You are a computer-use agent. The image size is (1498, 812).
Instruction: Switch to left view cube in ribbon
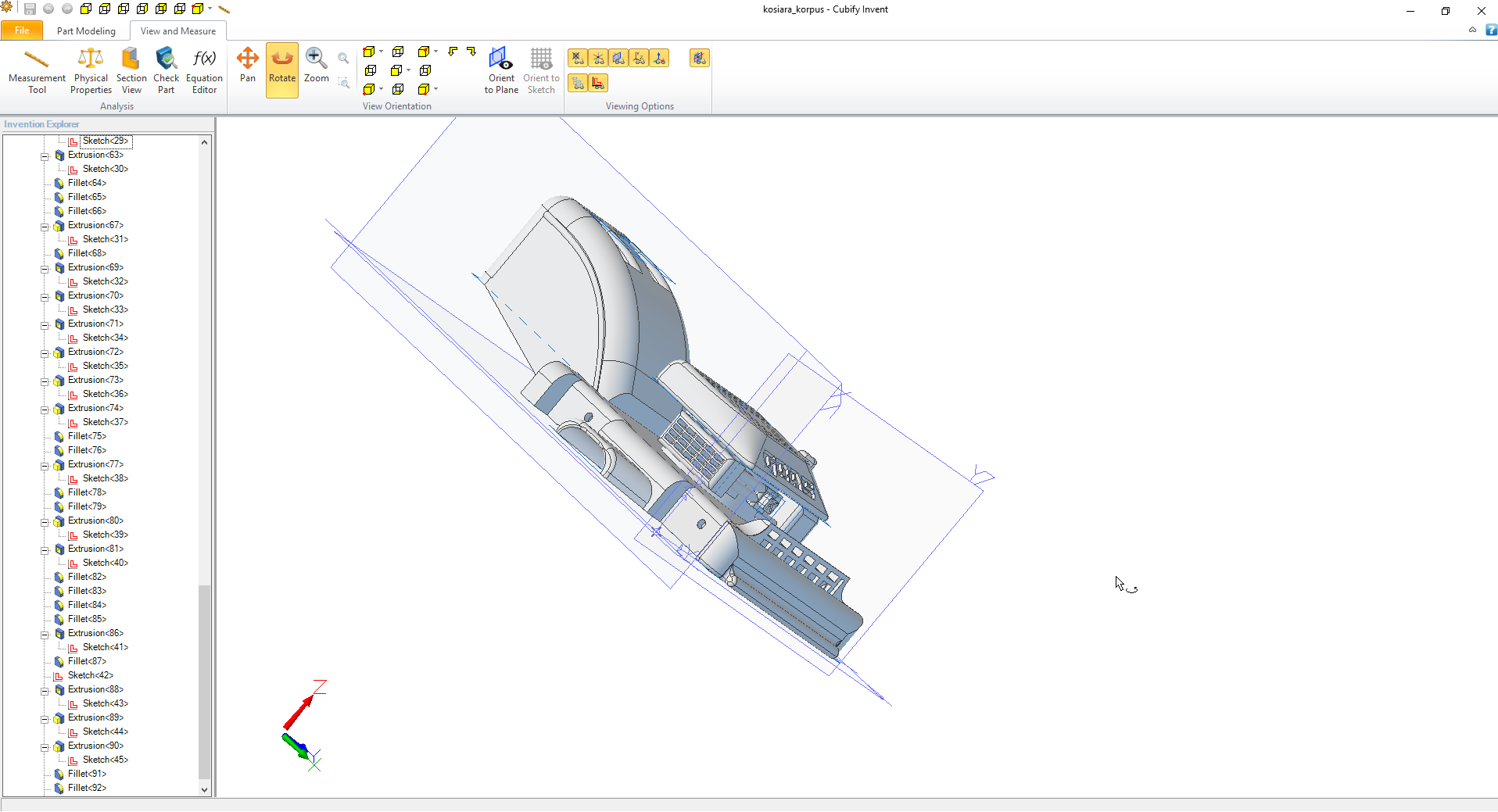tap(371, 70)
